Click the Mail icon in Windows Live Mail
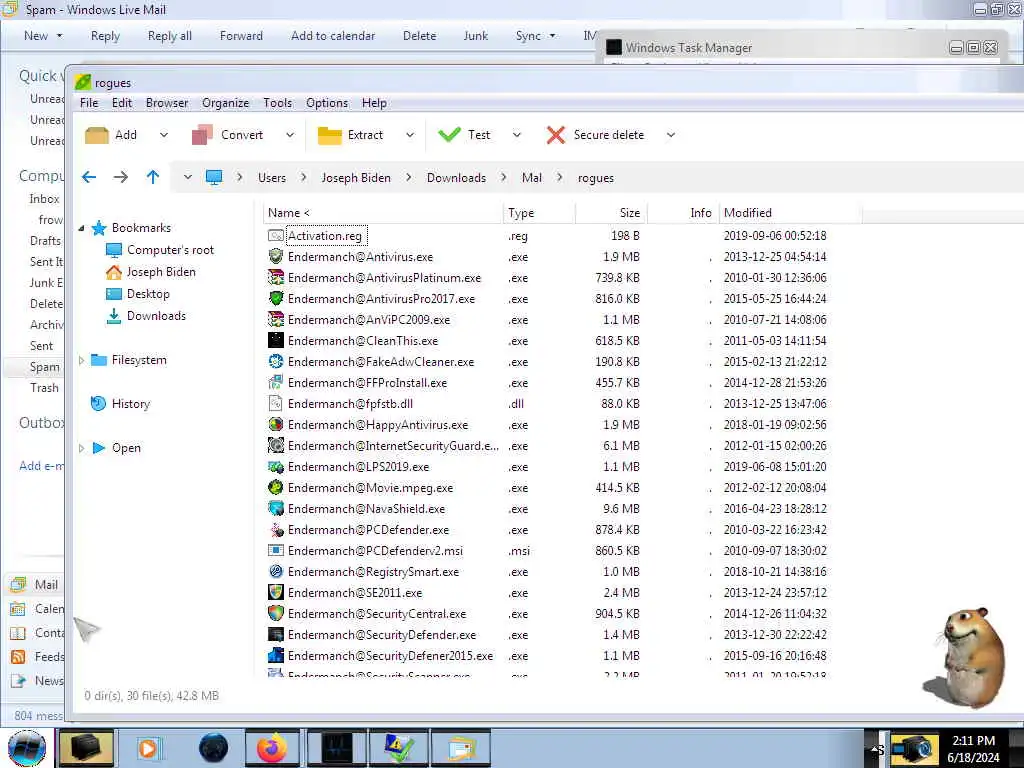1024x768 pixels. tap(18, 584)
